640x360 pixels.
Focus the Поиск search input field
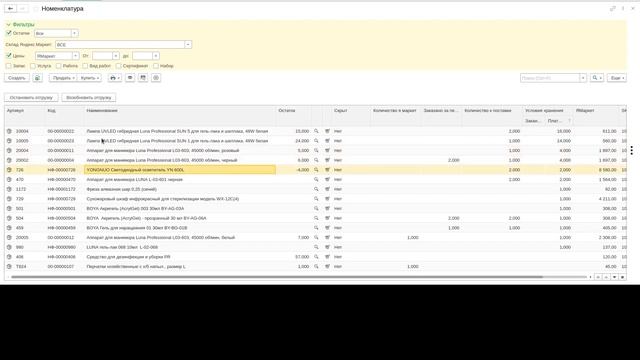coord(550,78)
